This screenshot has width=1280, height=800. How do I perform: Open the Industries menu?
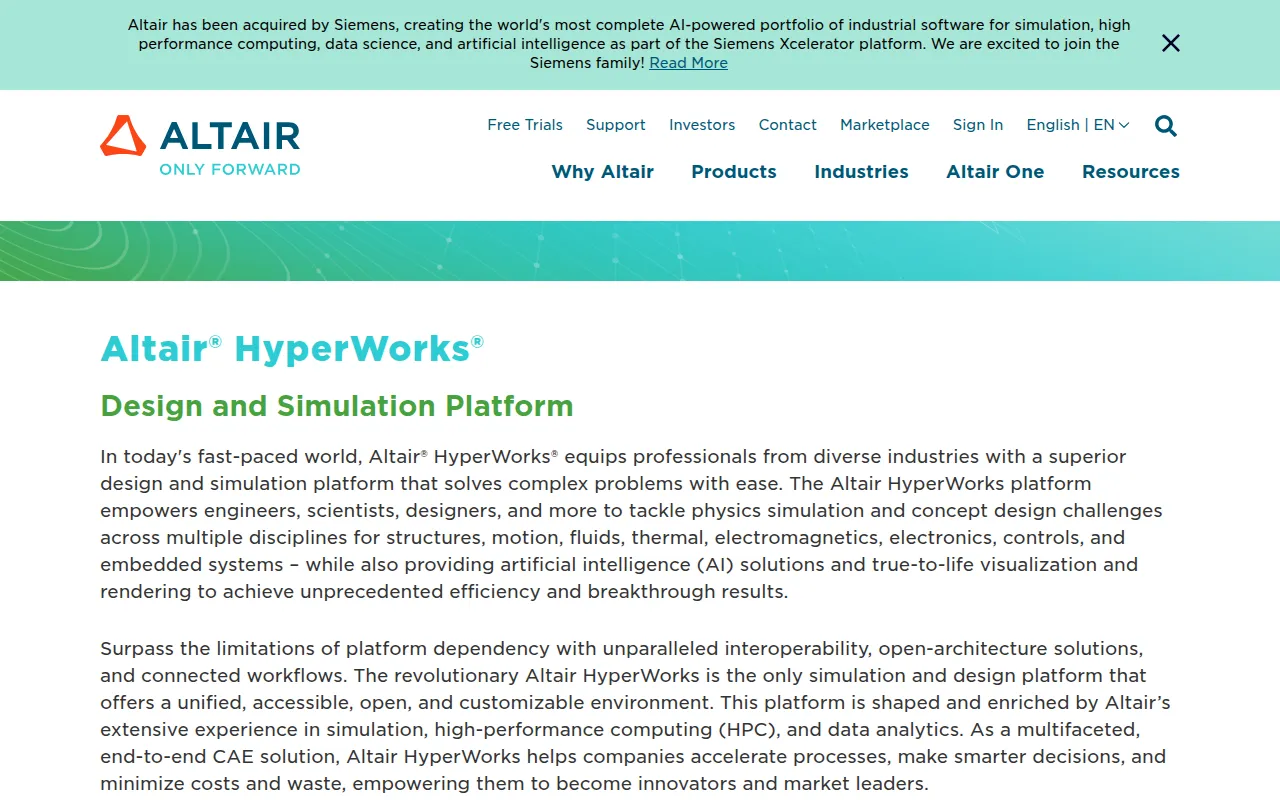[x=861, y=172]
